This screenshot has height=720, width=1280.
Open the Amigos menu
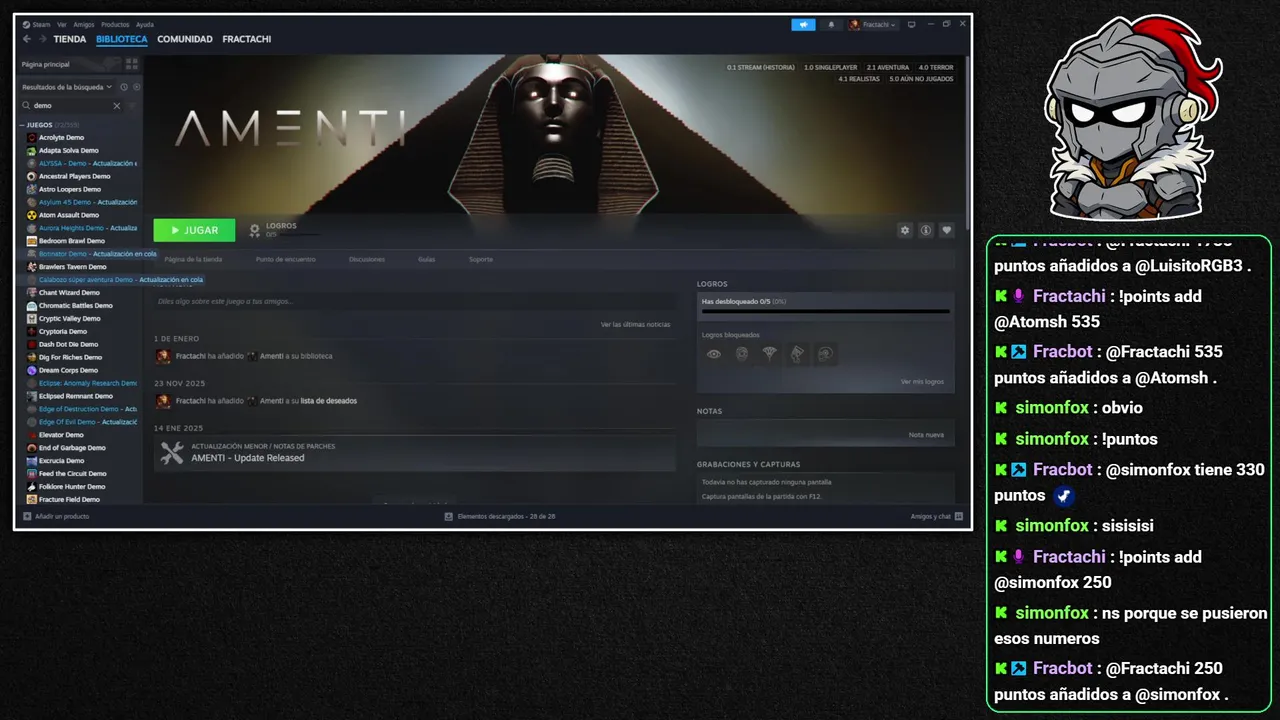84,24
